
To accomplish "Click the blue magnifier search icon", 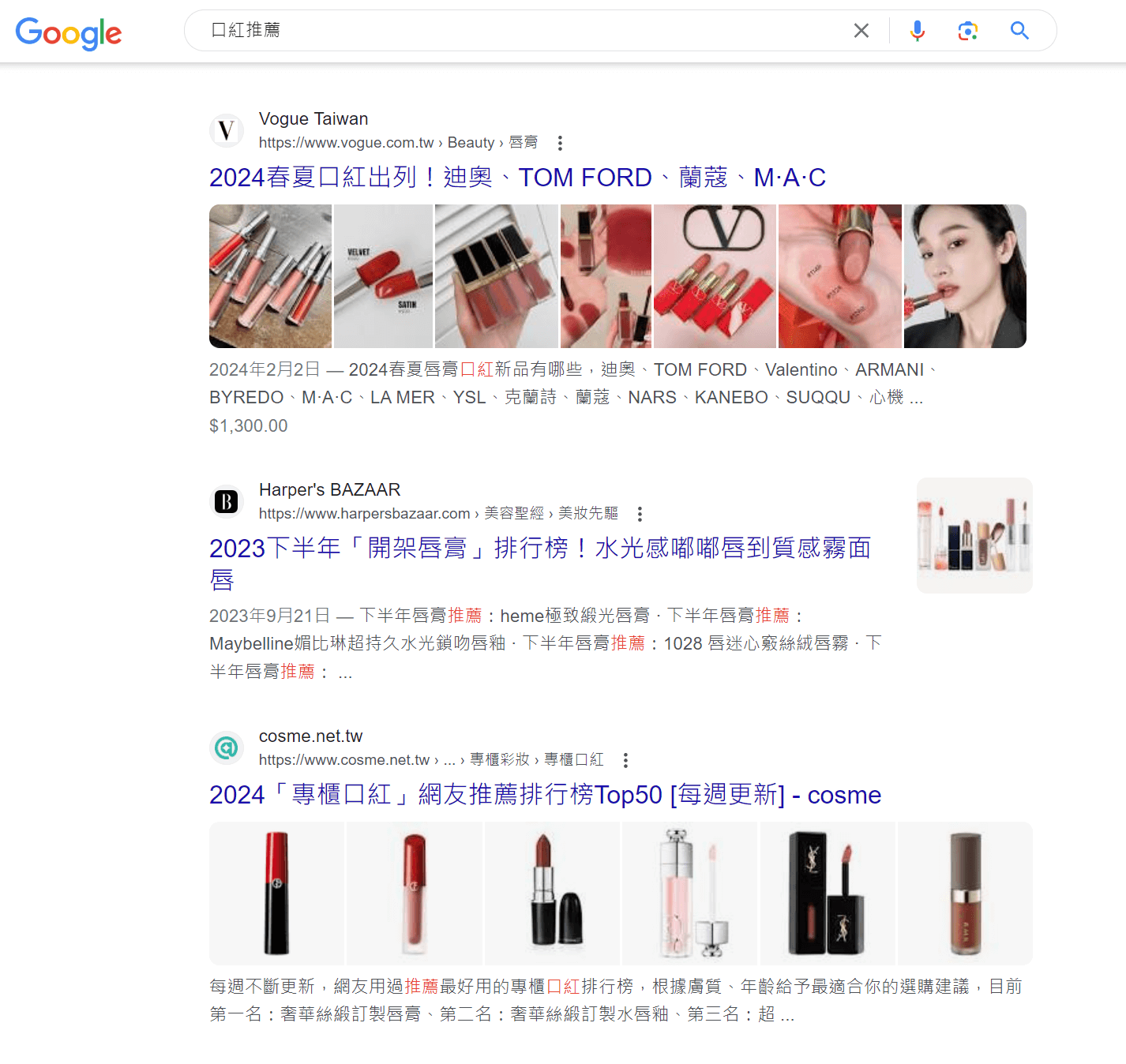I will (x=1019, y=31).
